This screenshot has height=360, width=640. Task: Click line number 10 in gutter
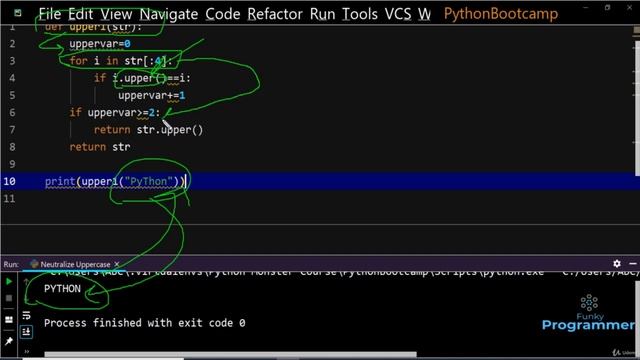click(9, 181)
